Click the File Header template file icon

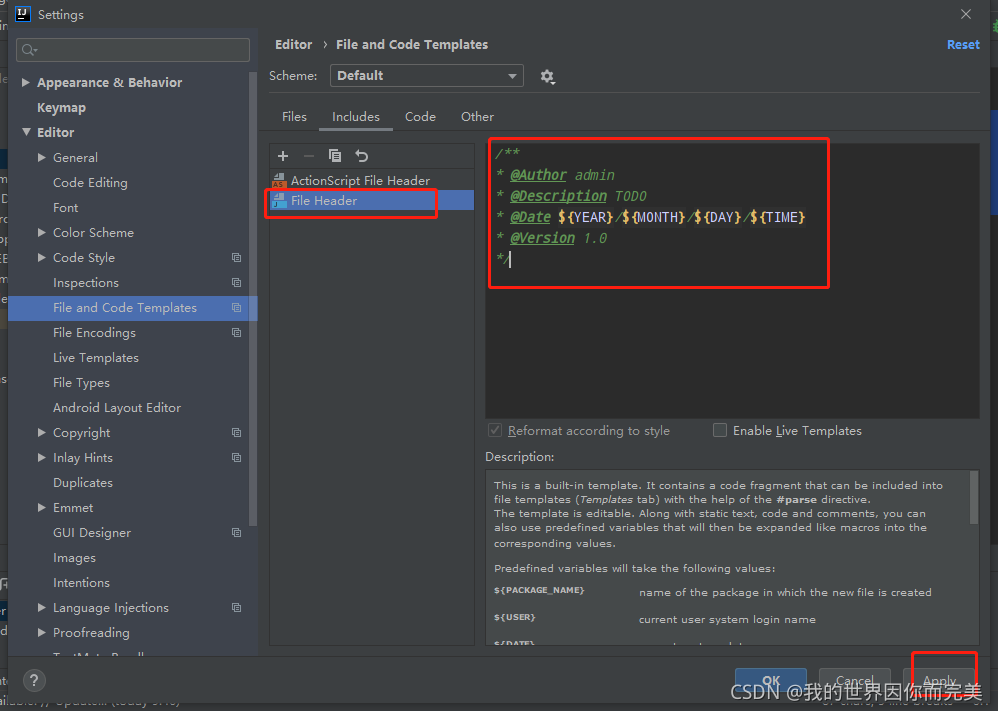pyautogui.click(x=279, y=201)
